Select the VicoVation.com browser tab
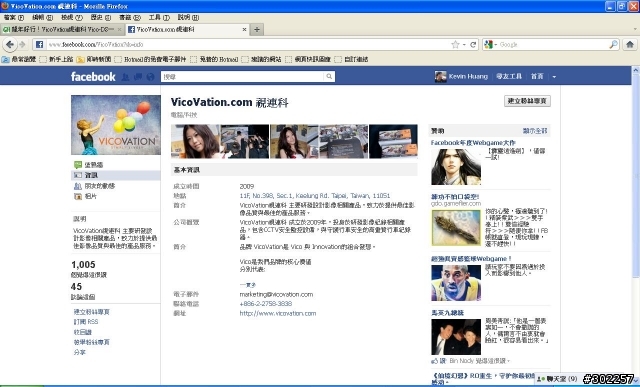The image size is (640, 387). coord(187,29)
